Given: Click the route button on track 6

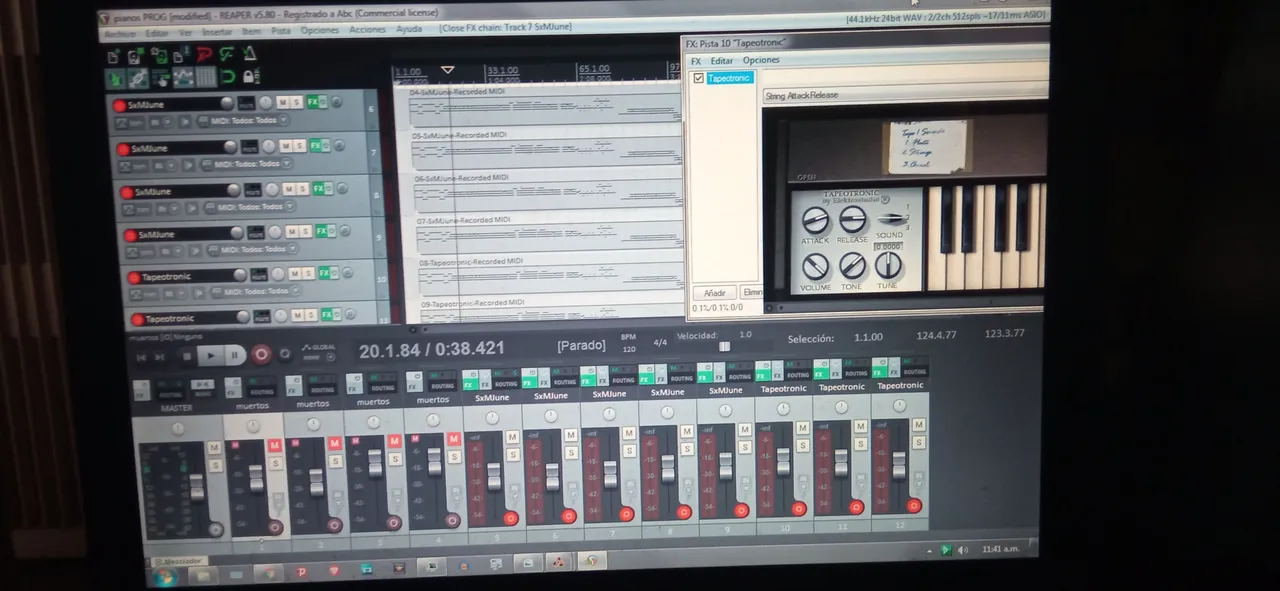Looking at the screenshot, I should point(246,103).
